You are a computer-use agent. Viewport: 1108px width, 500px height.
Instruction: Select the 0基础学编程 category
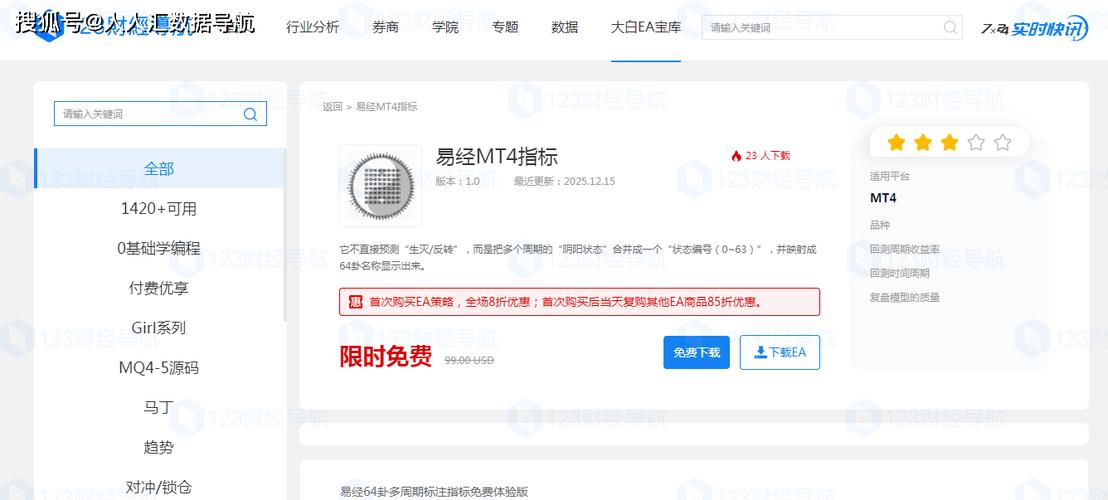[159, 249]
